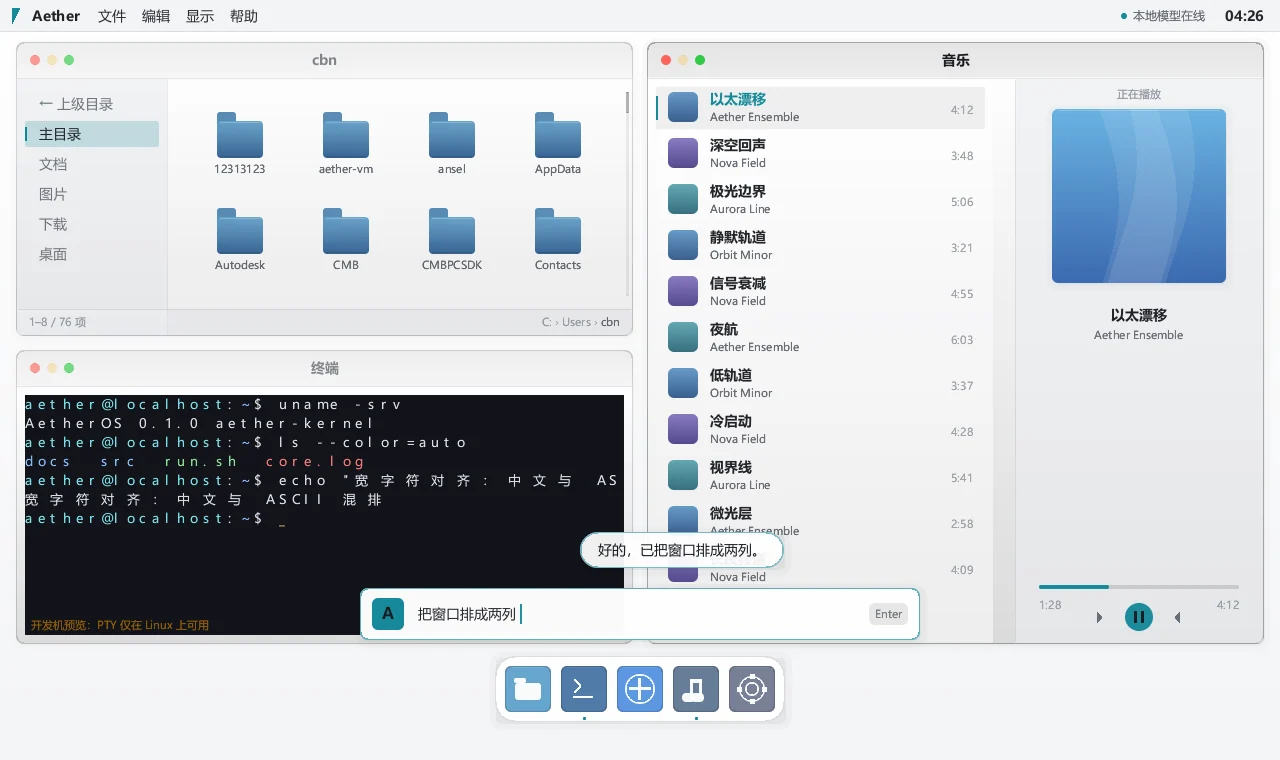Click the album artwork thumbnail
The height and width of the screenshot is (760, 1280).
pos(1139,196)
